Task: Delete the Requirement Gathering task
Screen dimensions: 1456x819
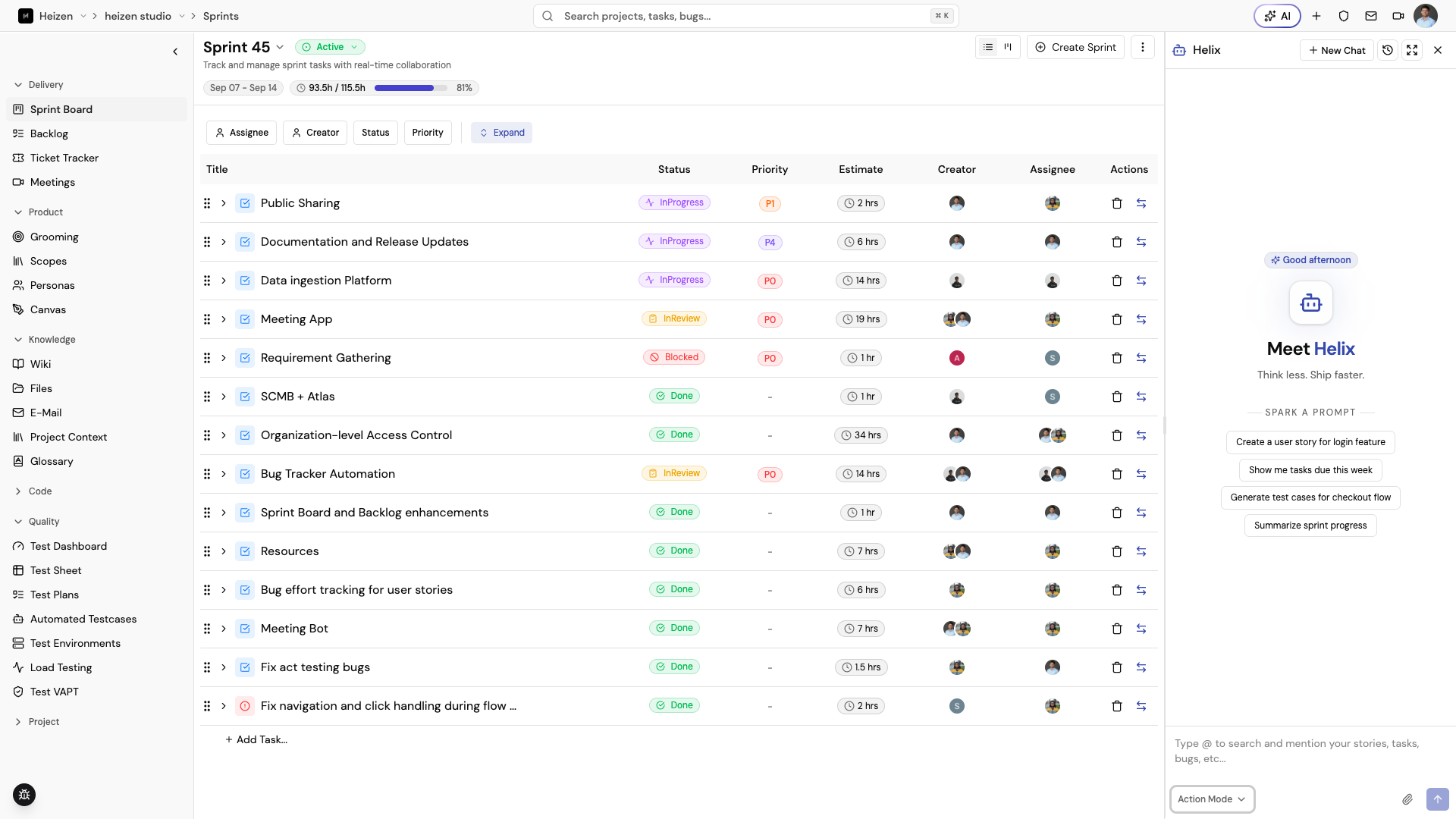Action: pyautogui.click(x=1117, y=358)
